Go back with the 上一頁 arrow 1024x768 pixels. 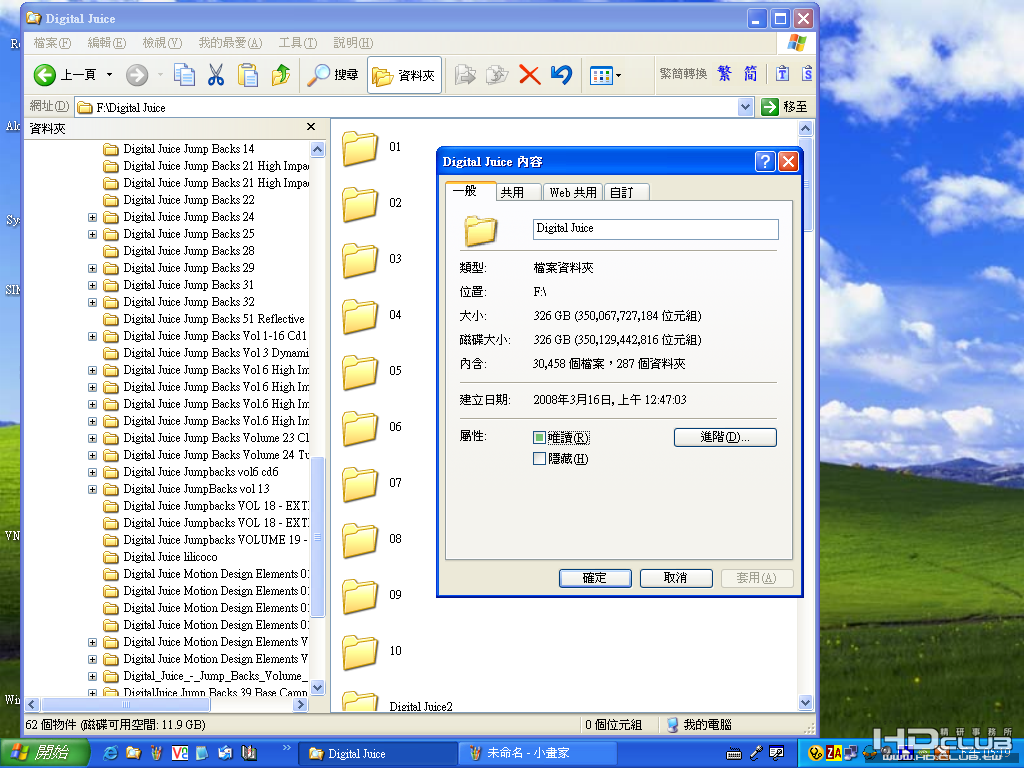tap(65, 75)
